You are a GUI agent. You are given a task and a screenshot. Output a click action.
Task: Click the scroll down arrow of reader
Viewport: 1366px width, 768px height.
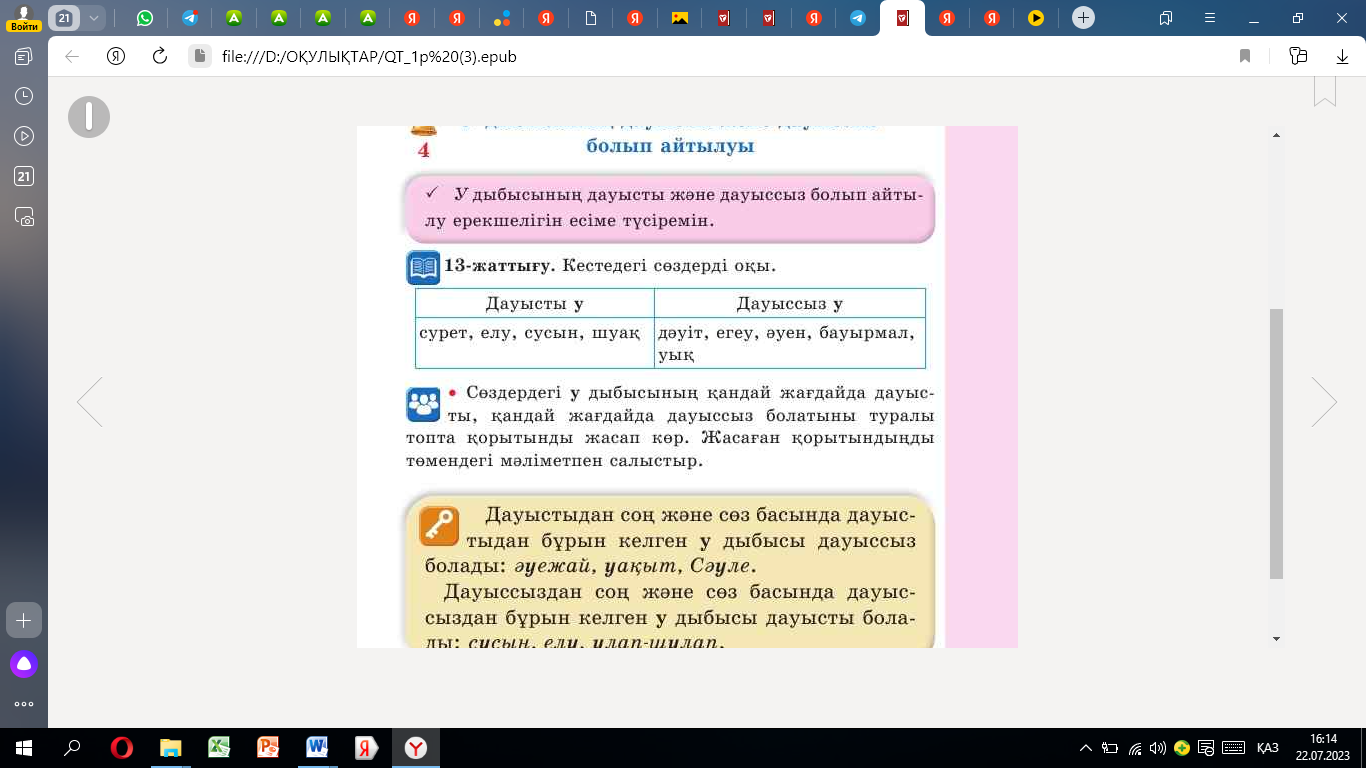[1276, 638]
